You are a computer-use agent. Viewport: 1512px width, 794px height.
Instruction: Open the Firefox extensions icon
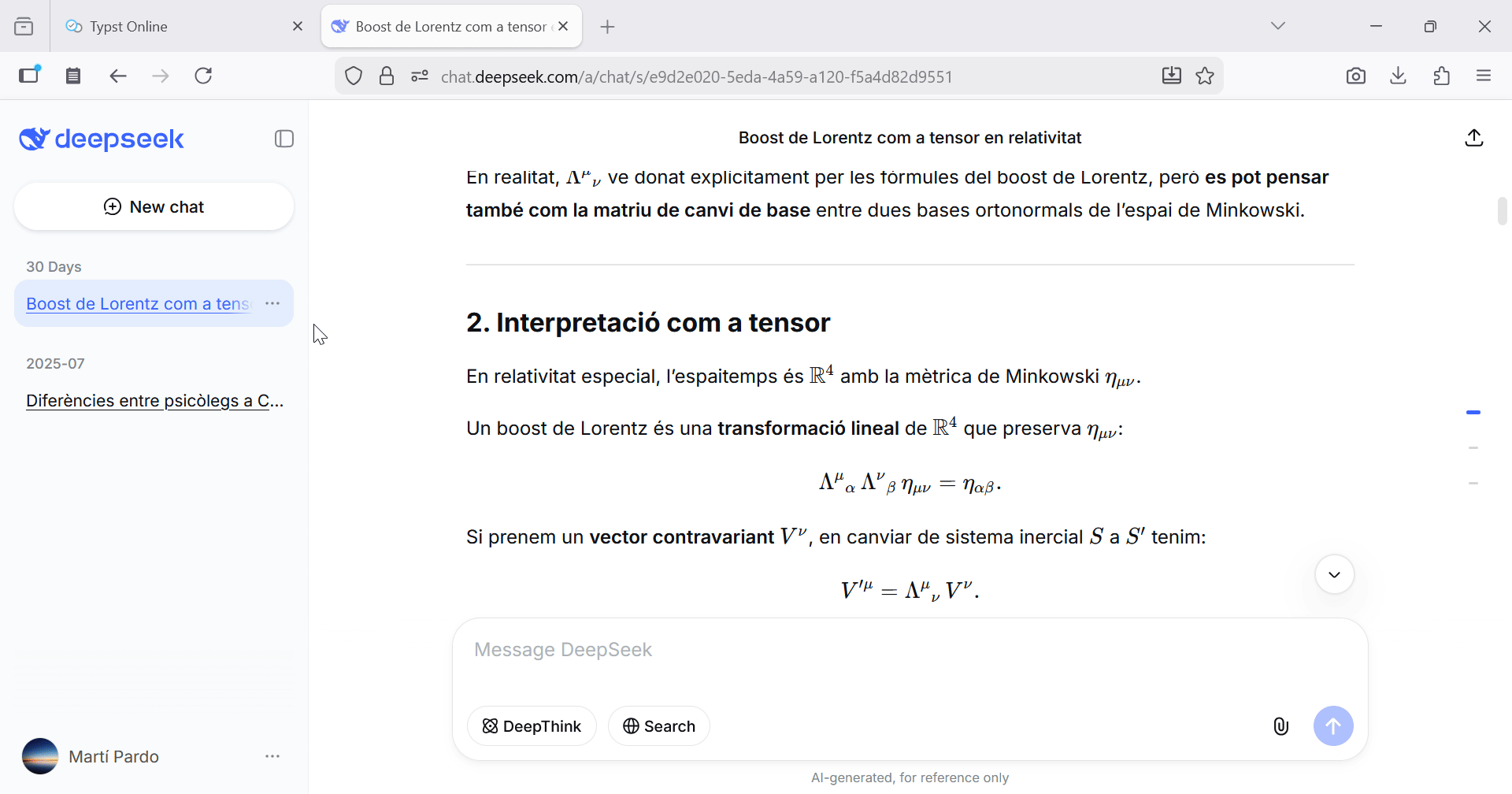tap(1441, 76)
